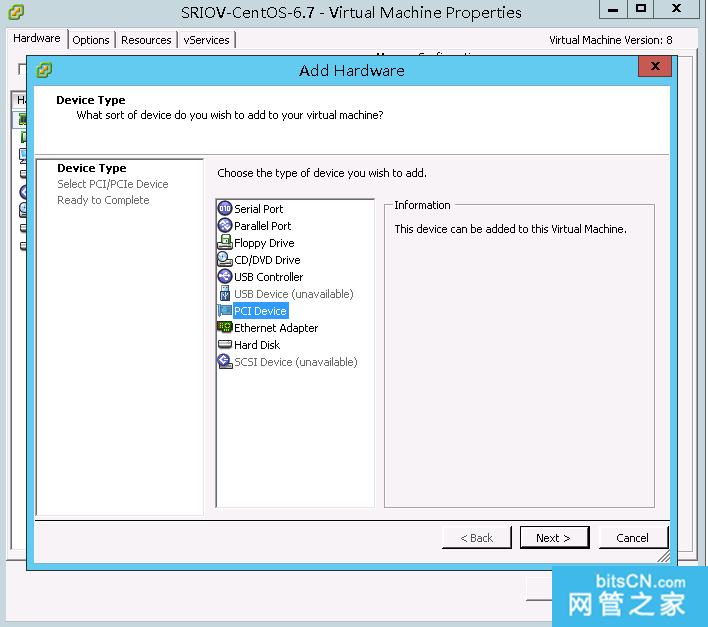Select USB Controller in device list

pos(268,277)
